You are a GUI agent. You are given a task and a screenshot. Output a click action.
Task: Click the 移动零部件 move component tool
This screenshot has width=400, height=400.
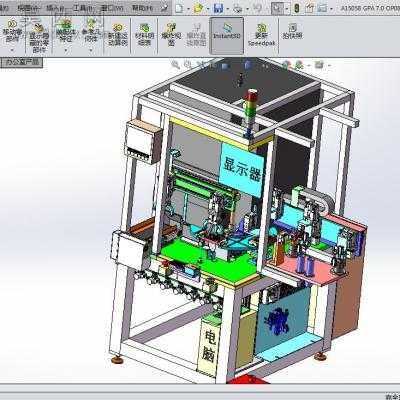pyautogui.click(x=12, y=32)
